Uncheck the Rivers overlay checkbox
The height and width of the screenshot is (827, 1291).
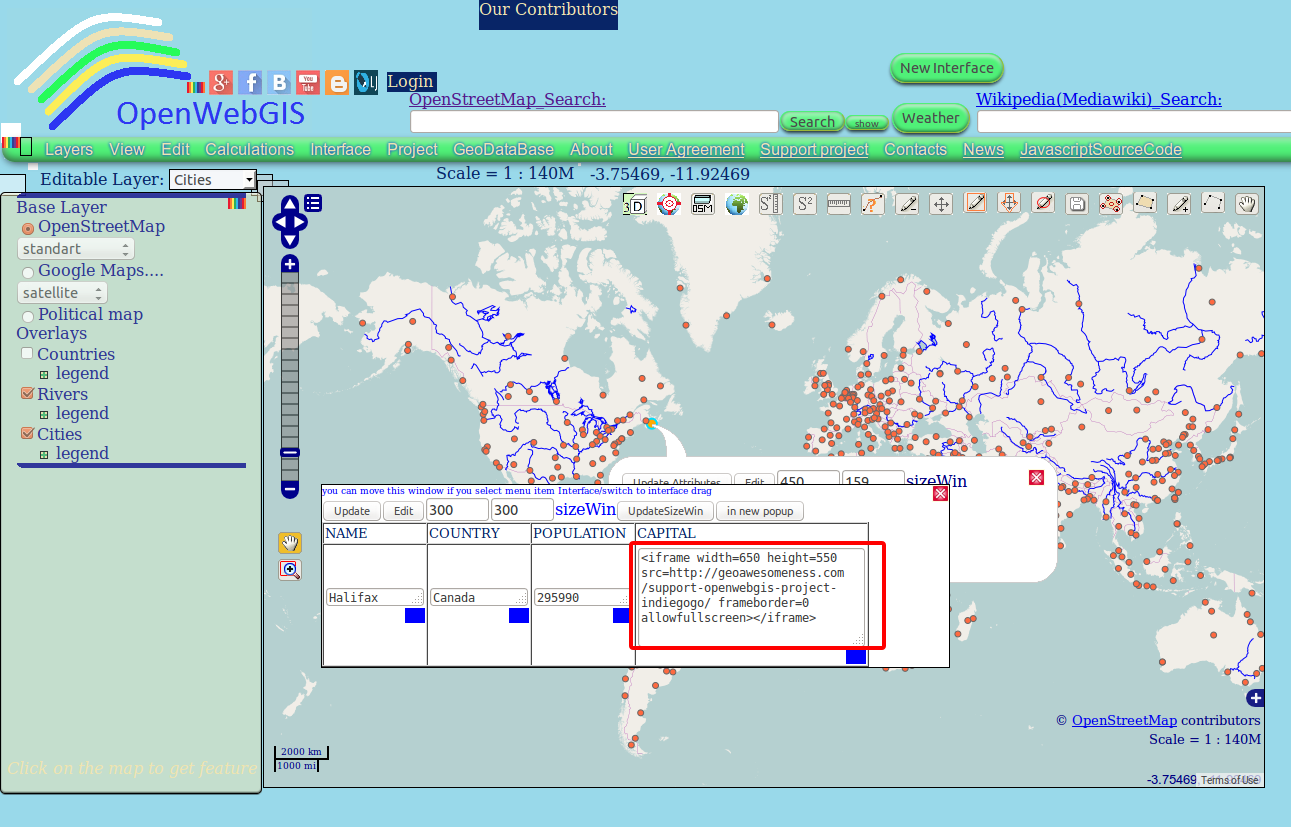pos(28,394)
